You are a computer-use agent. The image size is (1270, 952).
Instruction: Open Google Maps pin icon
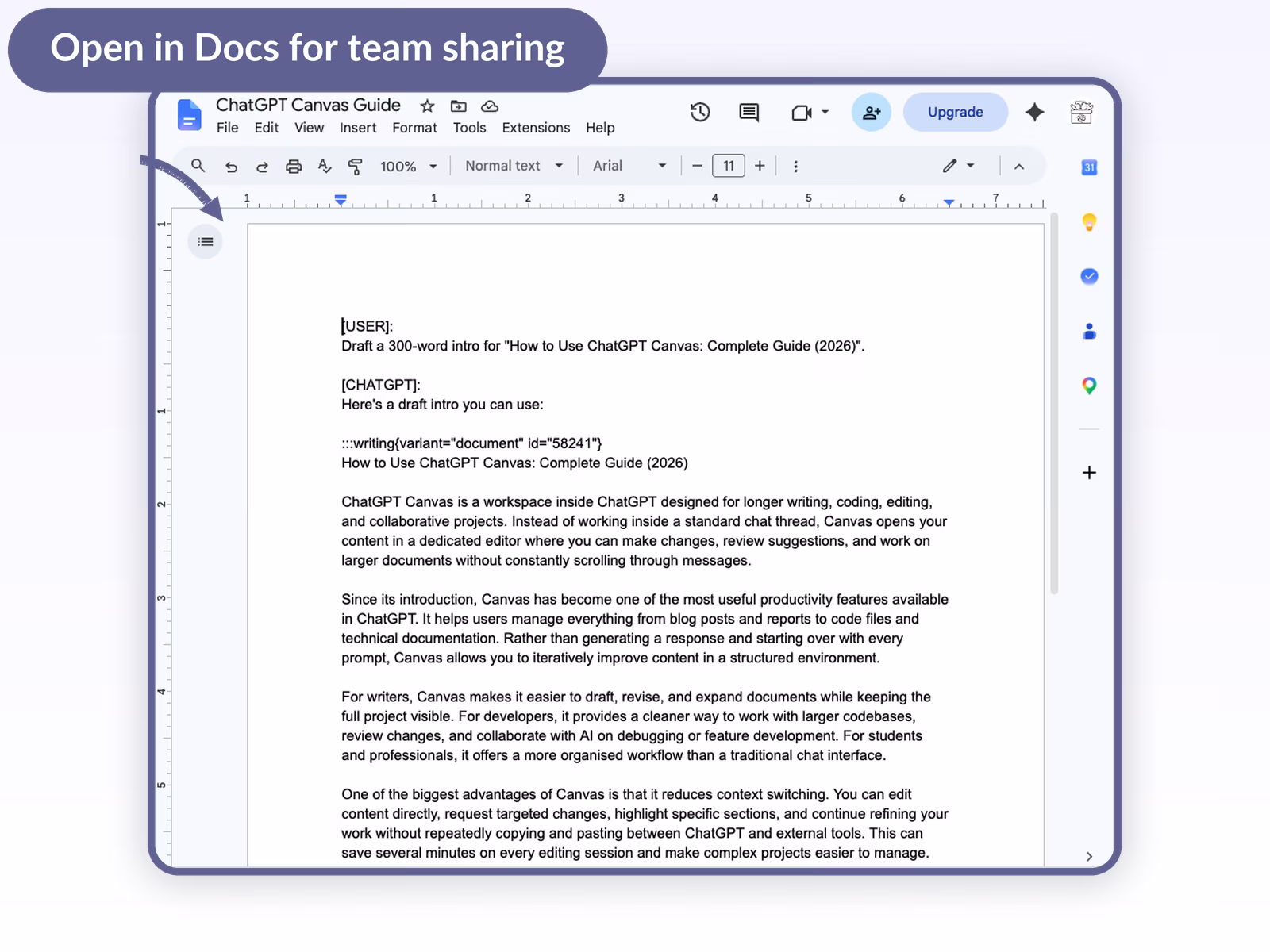(x=1089, y=386)
